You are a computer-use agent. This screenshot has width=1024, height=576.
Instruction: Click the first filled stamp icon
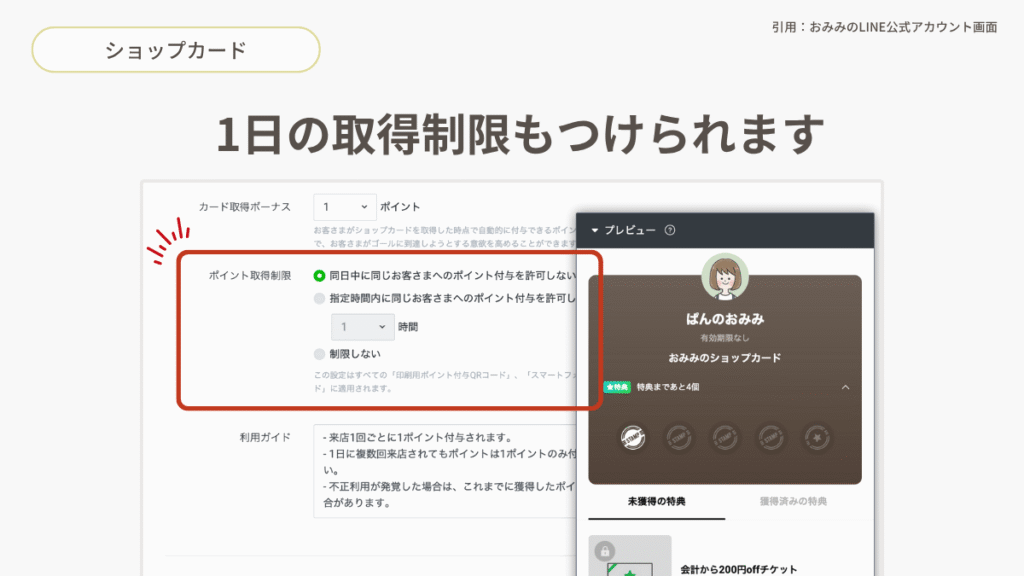[x=631, y=437]
